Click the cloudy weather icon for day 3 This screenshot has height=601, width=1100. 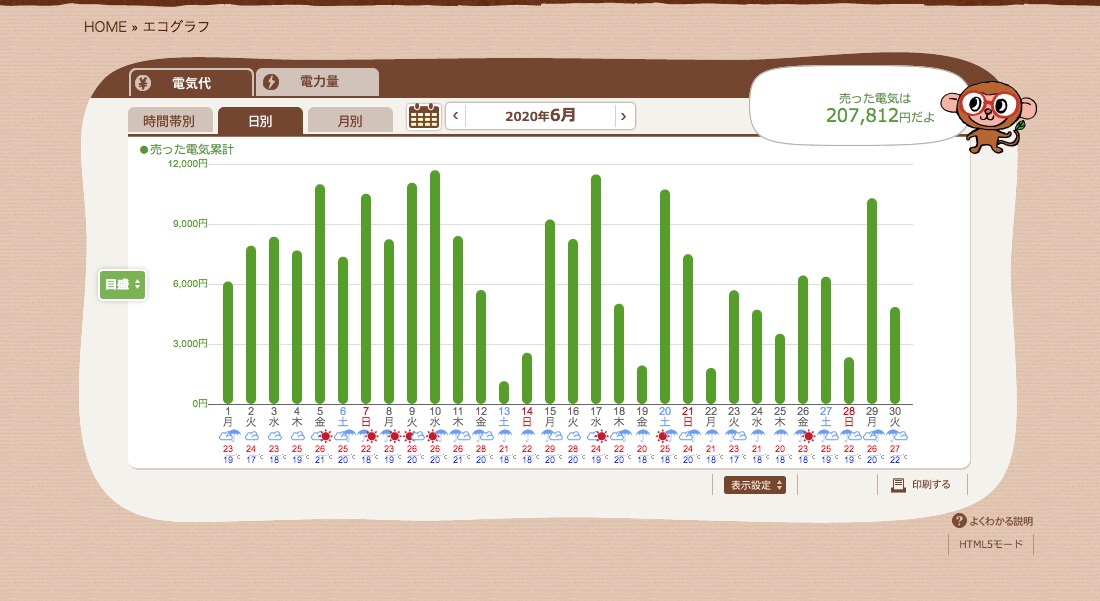tap(274, 436)
